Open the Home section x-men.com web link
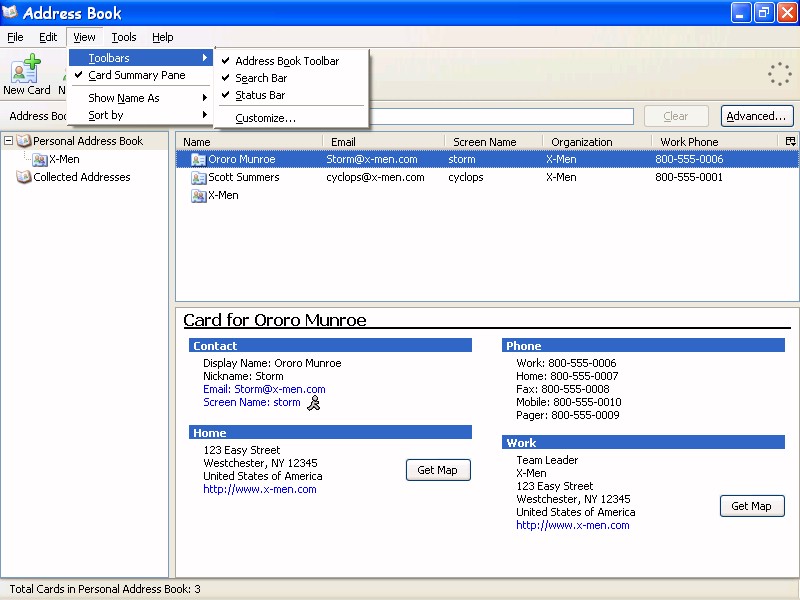The image size is (800, 600). click(260, 489)
